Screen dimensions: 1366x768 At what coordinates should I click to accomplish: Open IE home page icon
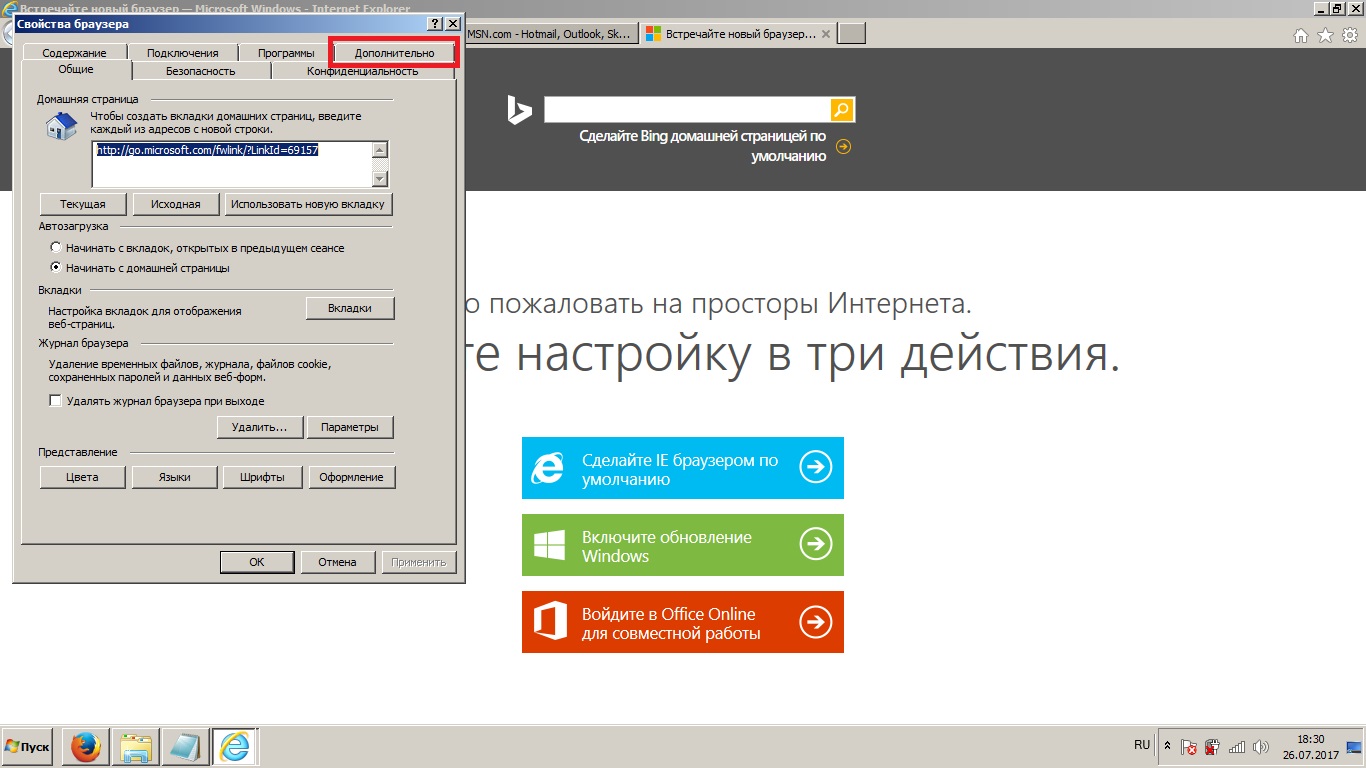point(1301,35)
